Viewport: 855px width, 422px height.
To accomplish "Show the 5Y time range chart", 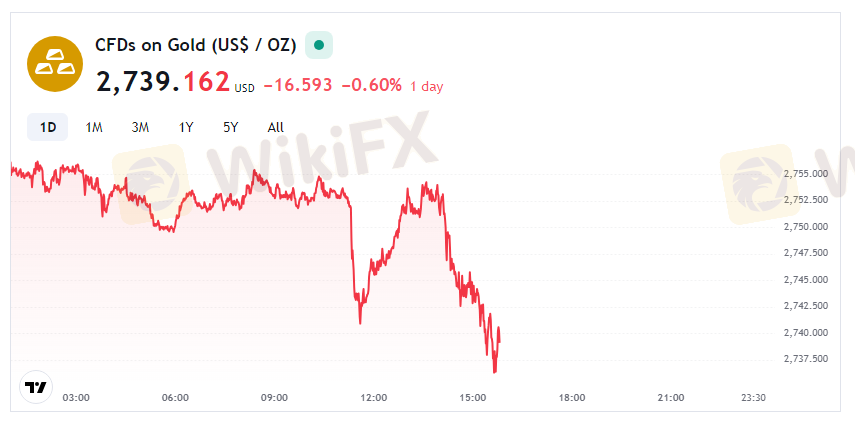I will (x=231, y=127).
